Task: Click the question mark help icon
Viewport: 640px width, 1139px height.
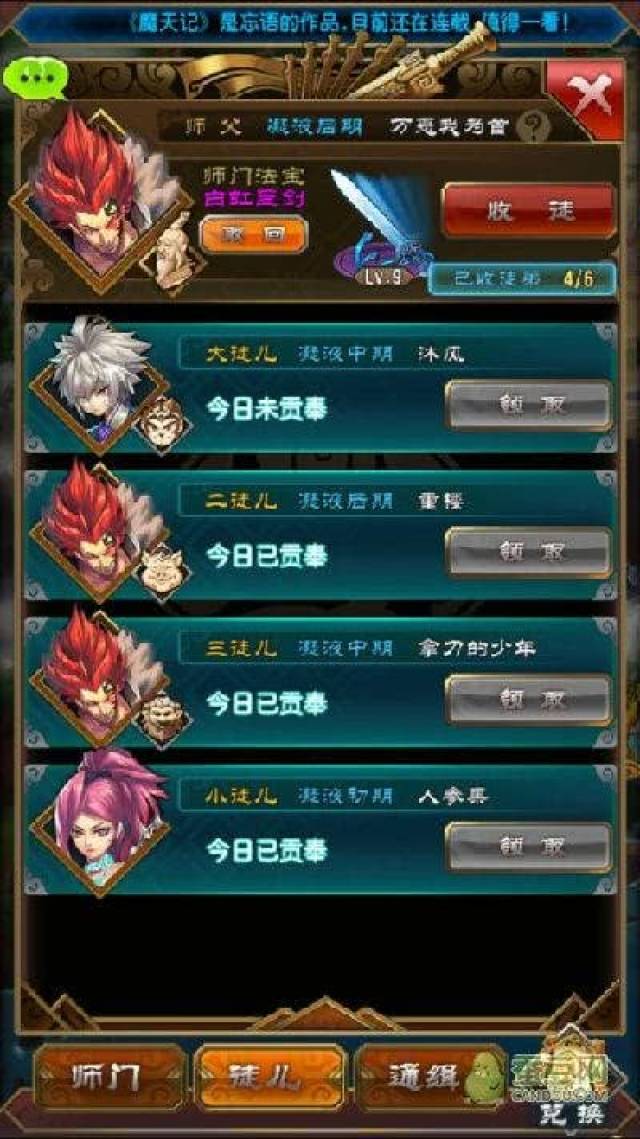Action: 532,128
